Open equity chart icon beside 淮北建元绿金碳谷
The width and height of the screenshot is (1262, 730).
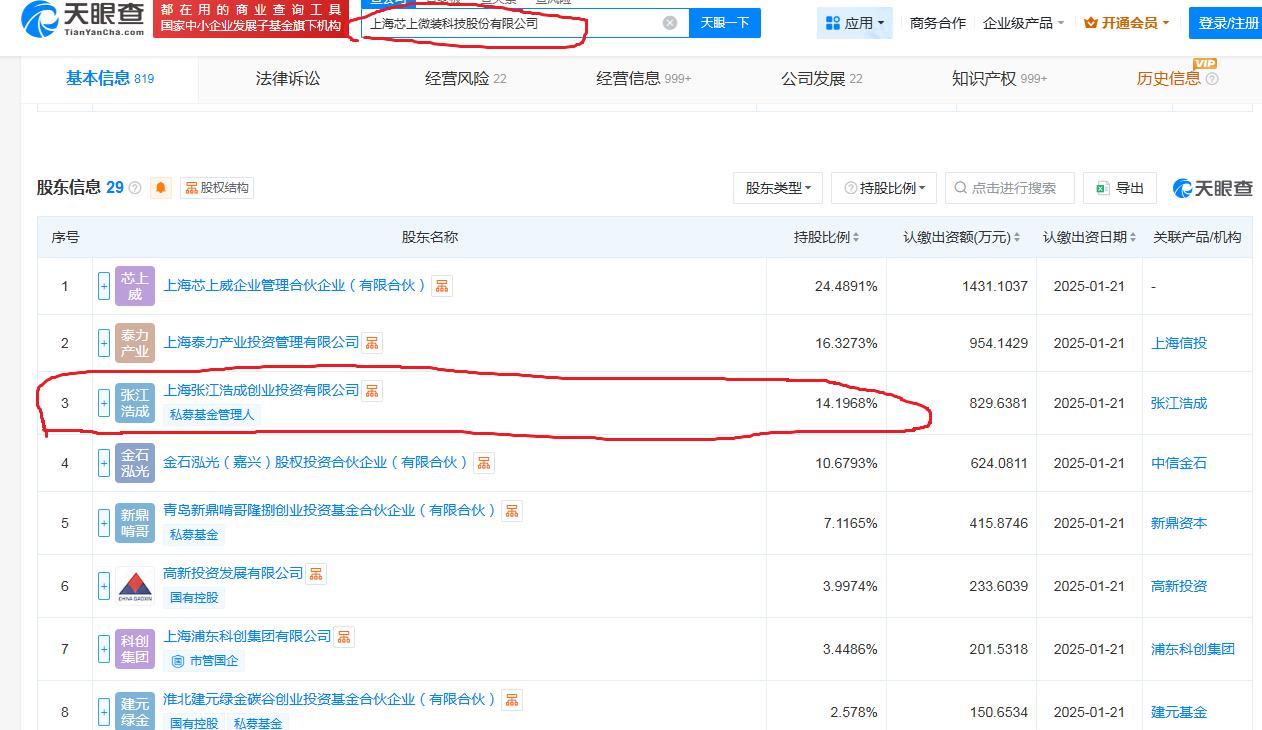tap(512, 700)
